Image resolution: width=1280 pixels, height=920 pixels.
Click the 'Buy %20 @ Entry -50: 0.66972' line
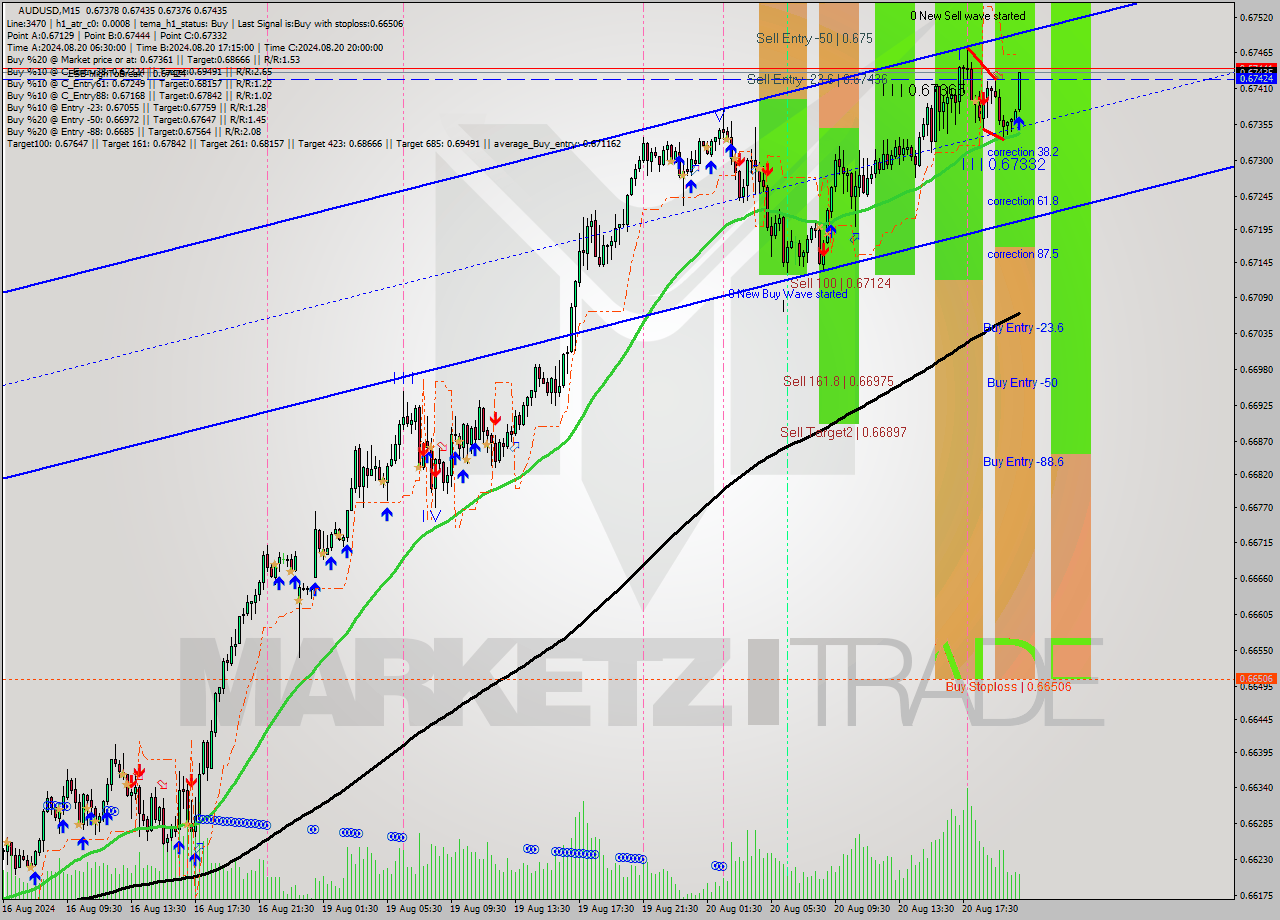tap(136, 119)
